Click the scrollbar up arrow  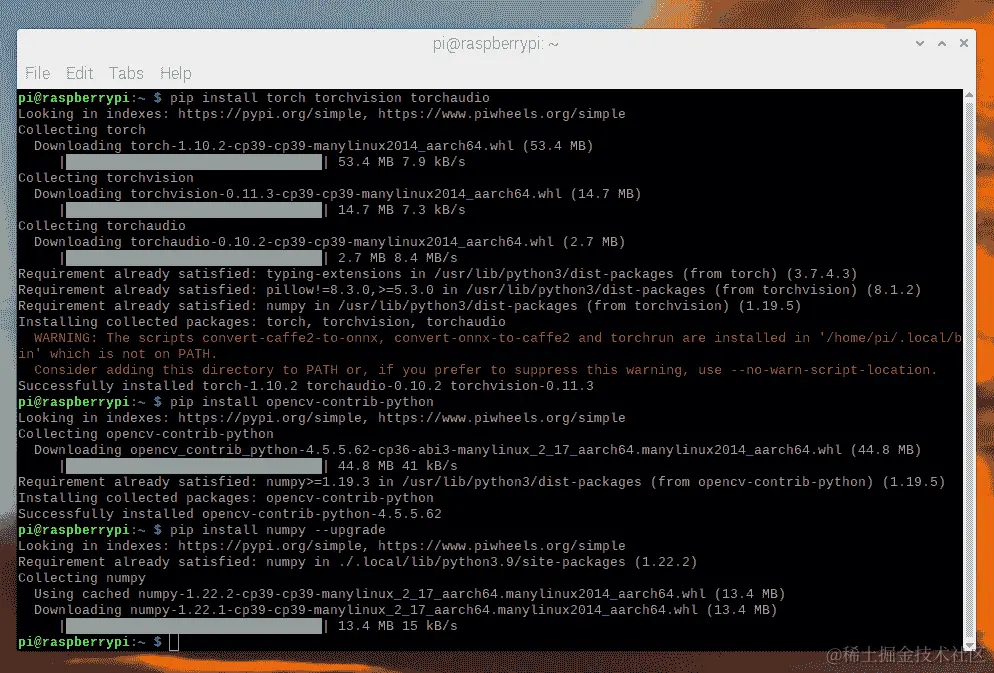click(969, 94)
